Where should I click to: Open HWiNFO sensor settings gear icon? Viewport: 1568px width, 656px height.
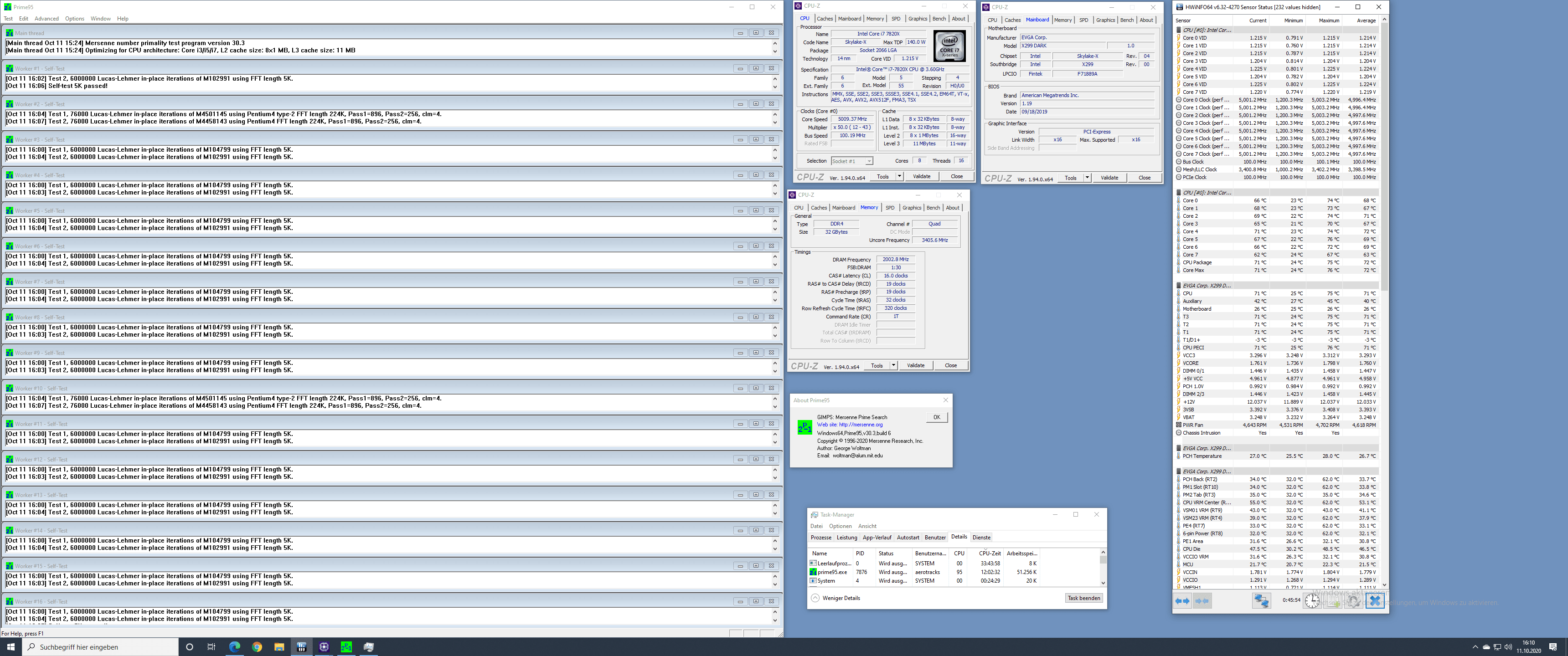[1353, 600]
